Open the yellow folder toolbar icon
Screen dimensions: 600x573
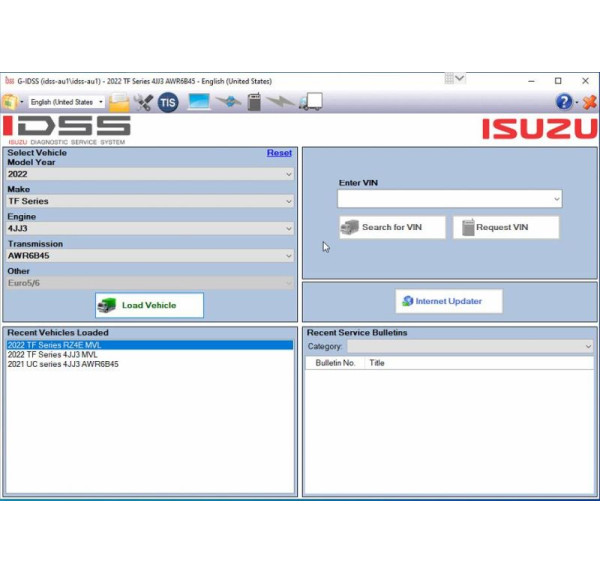(x=119, y=102)
